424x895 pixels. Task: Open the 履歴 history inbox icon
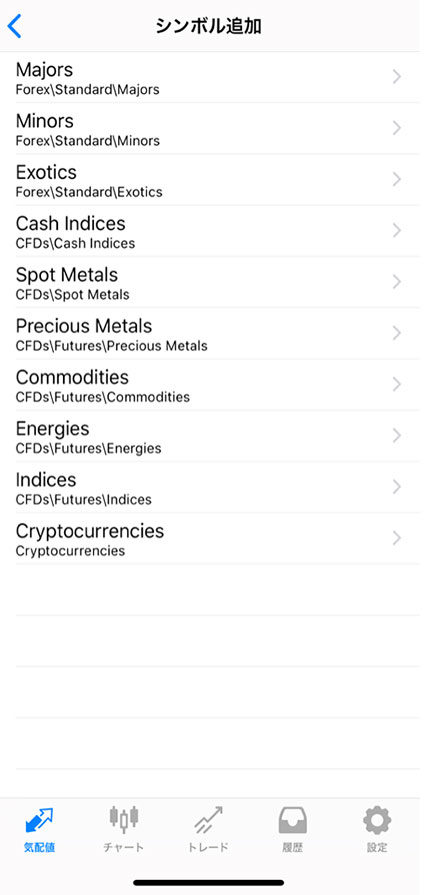293,820
